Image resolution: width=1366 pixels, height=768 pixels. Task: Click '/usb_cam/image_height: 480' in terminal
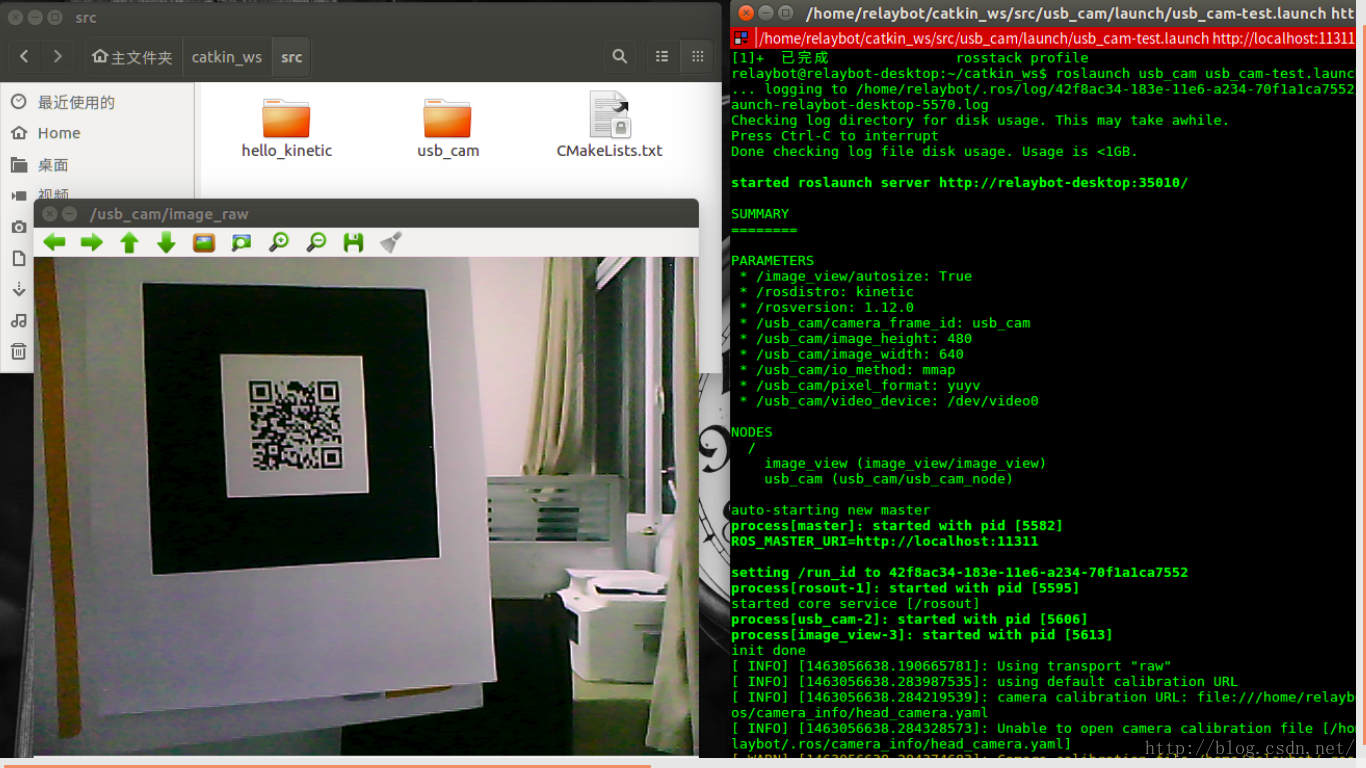863,338
